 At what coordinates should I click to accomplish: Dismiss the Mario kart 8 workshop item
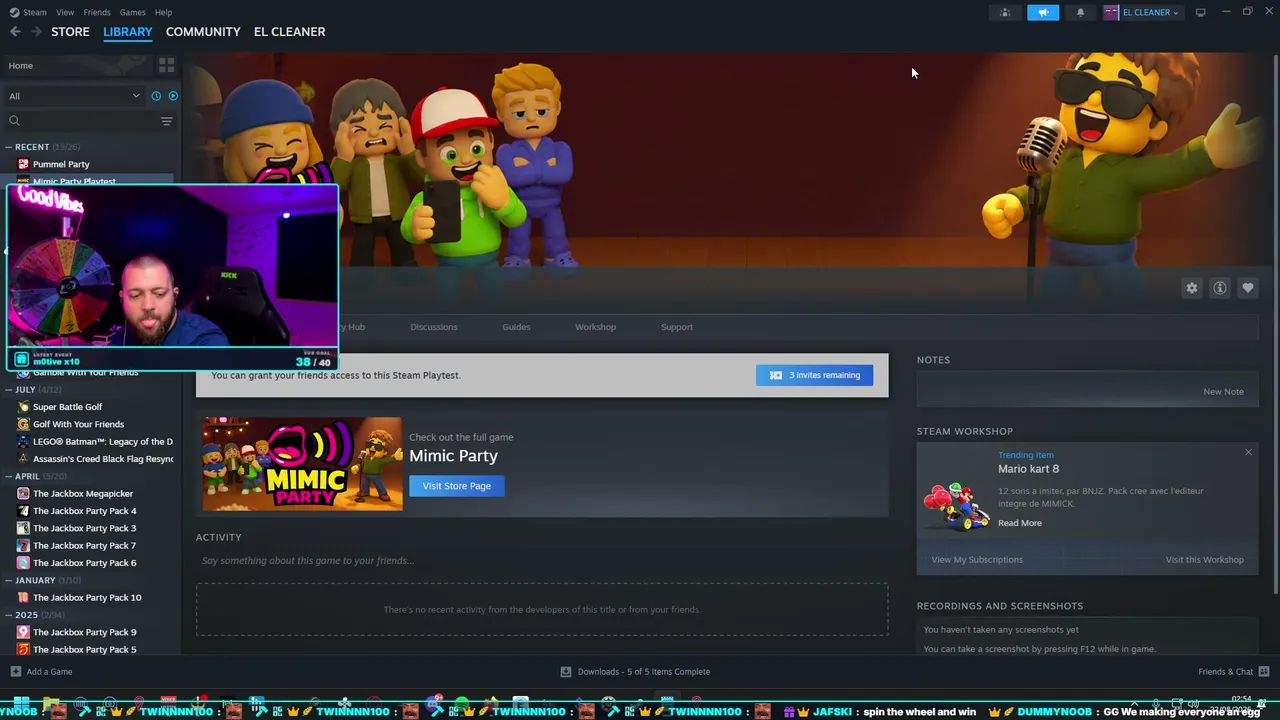click(1248, 453)
